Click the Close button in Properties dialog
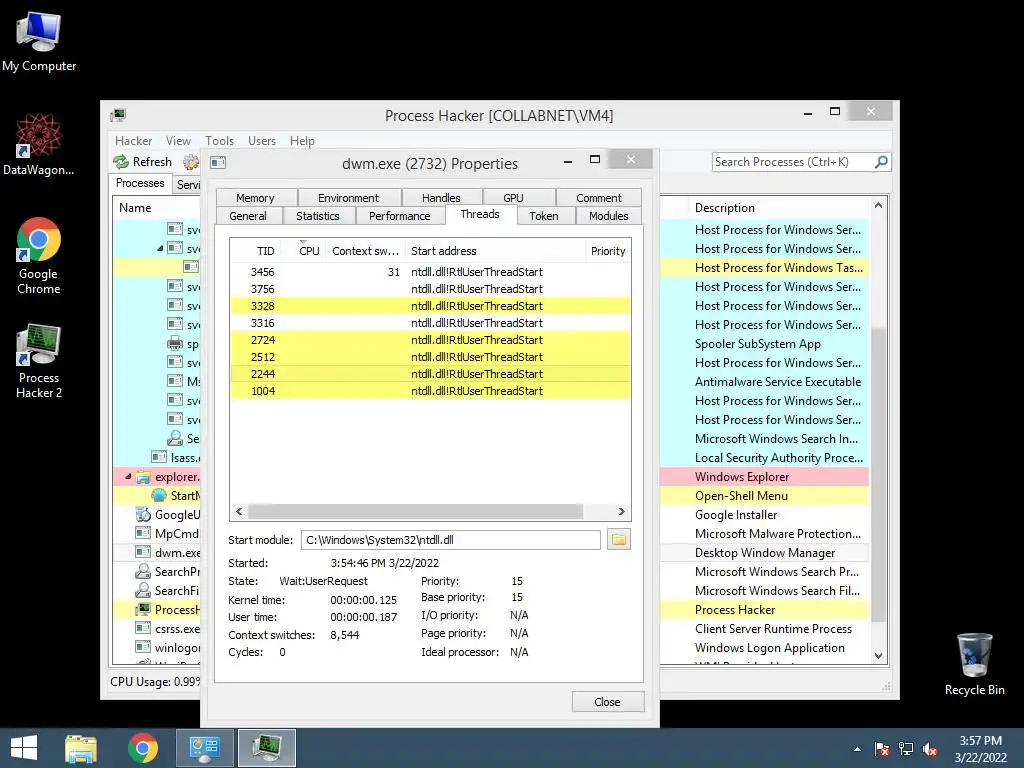Image resolution: width=1024 pixels, height=768 pixels. click(x=607, y=702)
